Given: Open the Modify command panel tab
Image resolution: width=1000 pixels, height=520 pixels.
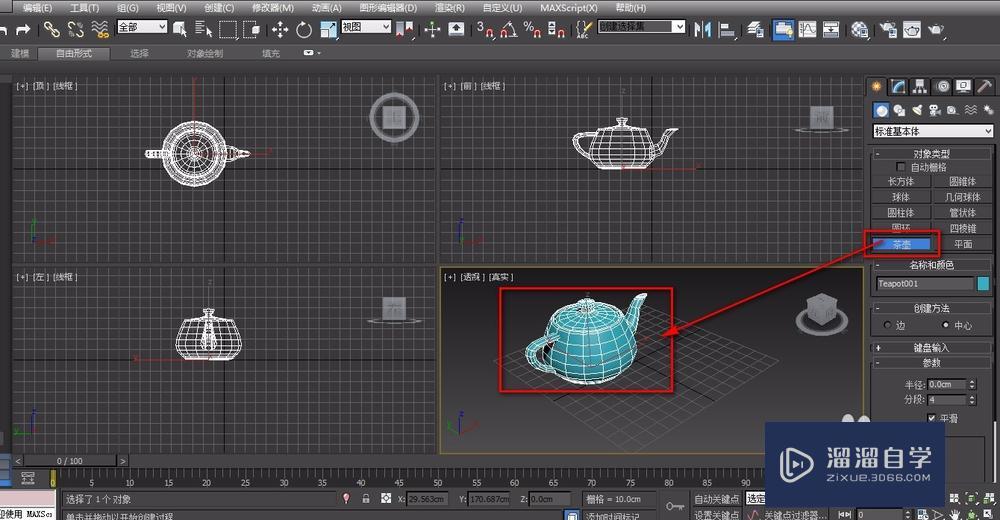Looking at the screenshot, I should 899,86.
